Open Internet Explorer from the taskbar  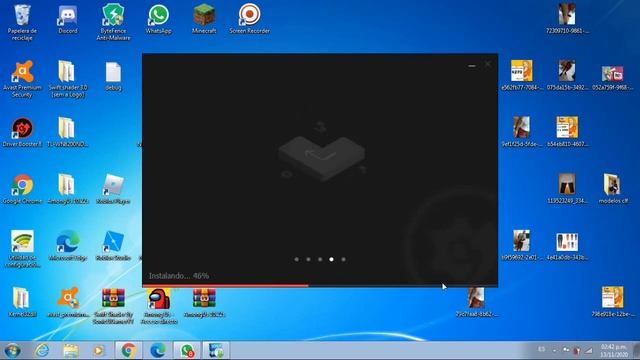pyautogui.click(x=42, y=351)
